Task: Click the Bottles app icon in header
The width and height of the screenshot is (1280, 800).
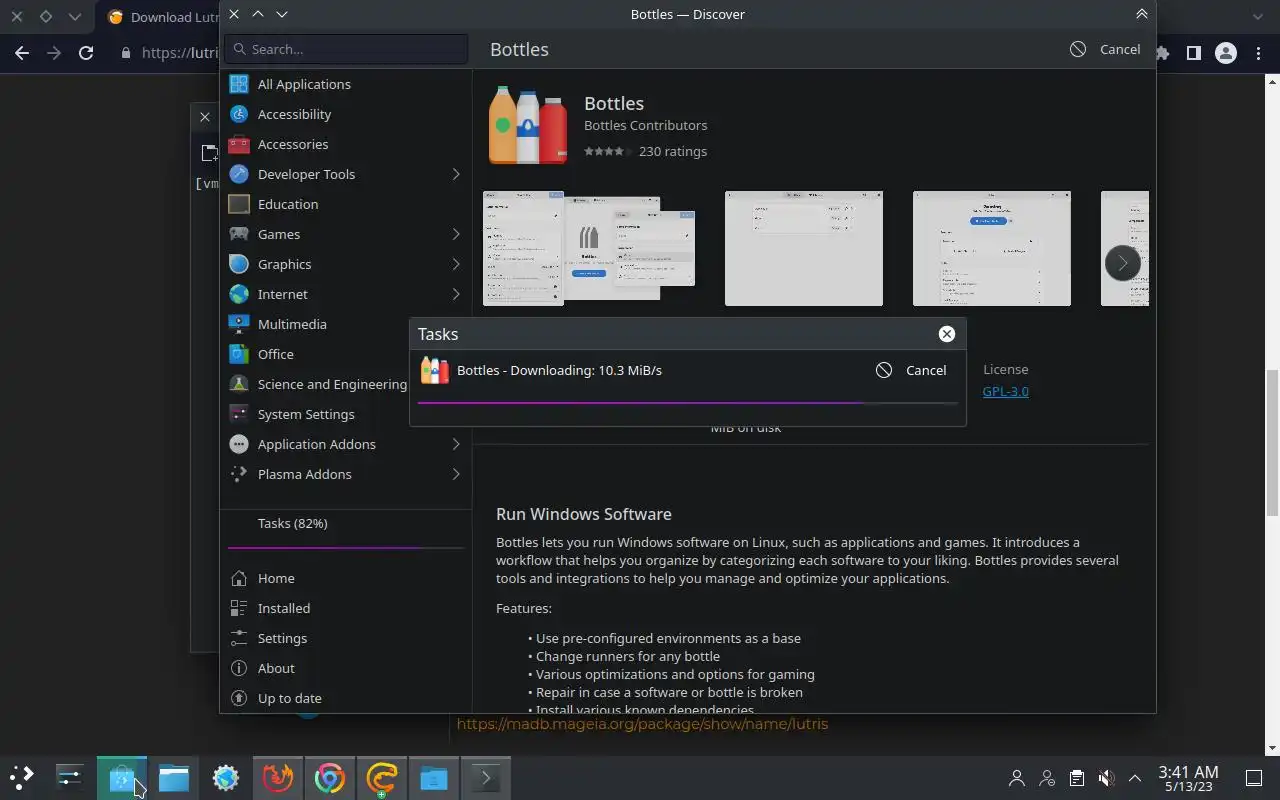Action: (x=528, y=125)
